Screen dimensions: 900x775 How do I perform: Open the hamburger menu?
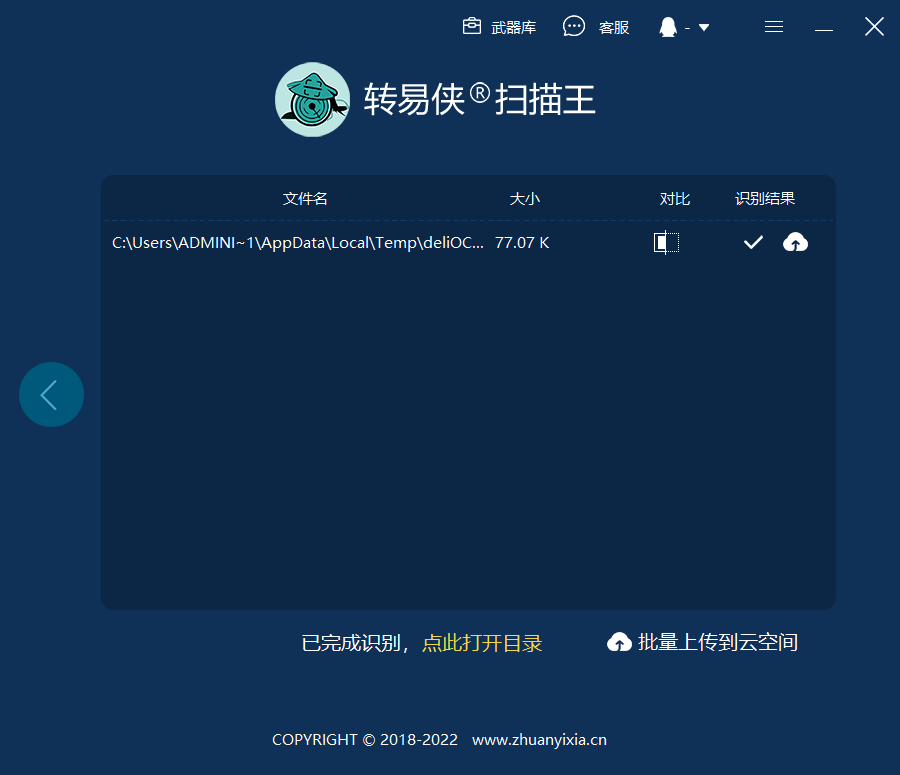click(774, 26)
